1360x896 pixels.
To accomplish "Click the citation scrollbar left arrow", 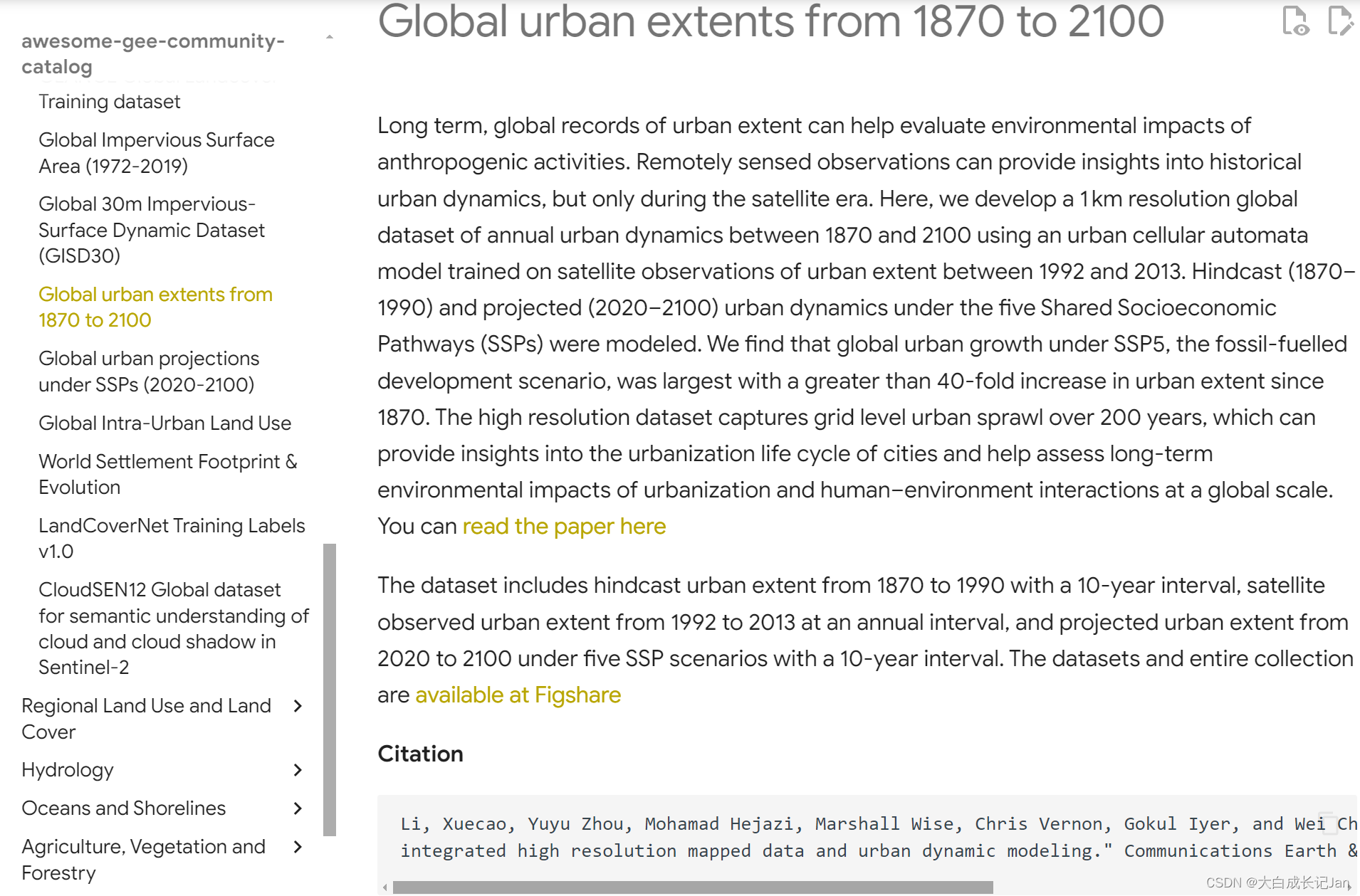I will [385, 887].
